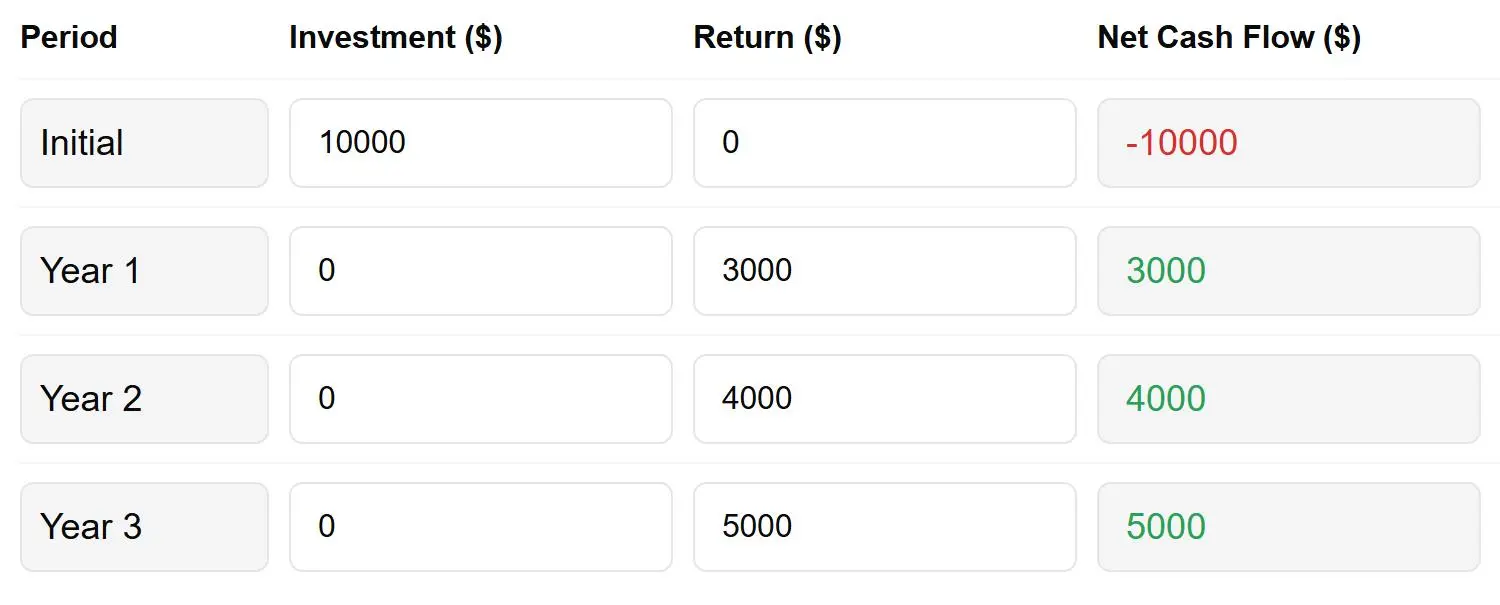
Task: Click the Year 2 period label
Action: click(144, 398)
